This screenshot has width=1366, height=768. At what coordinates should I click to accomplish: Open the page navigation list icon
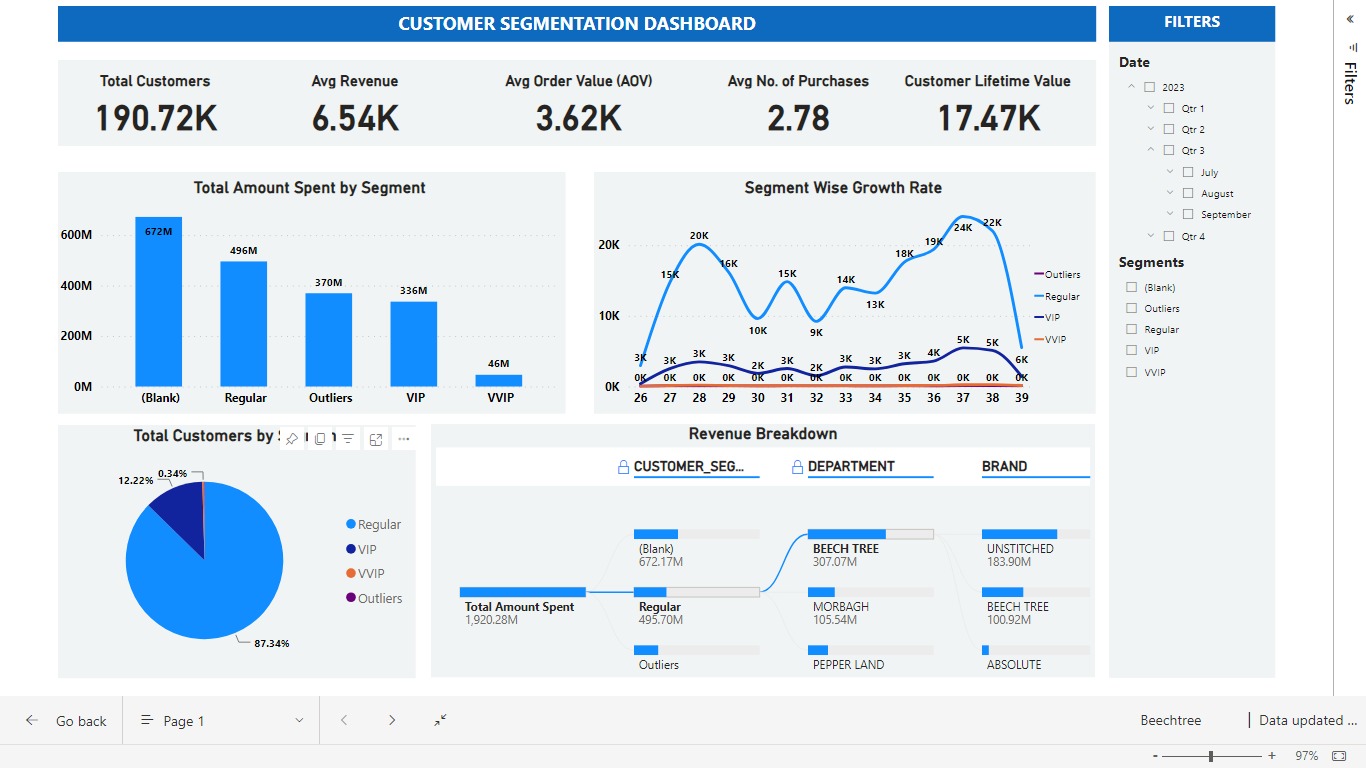[x=146, y=720]
